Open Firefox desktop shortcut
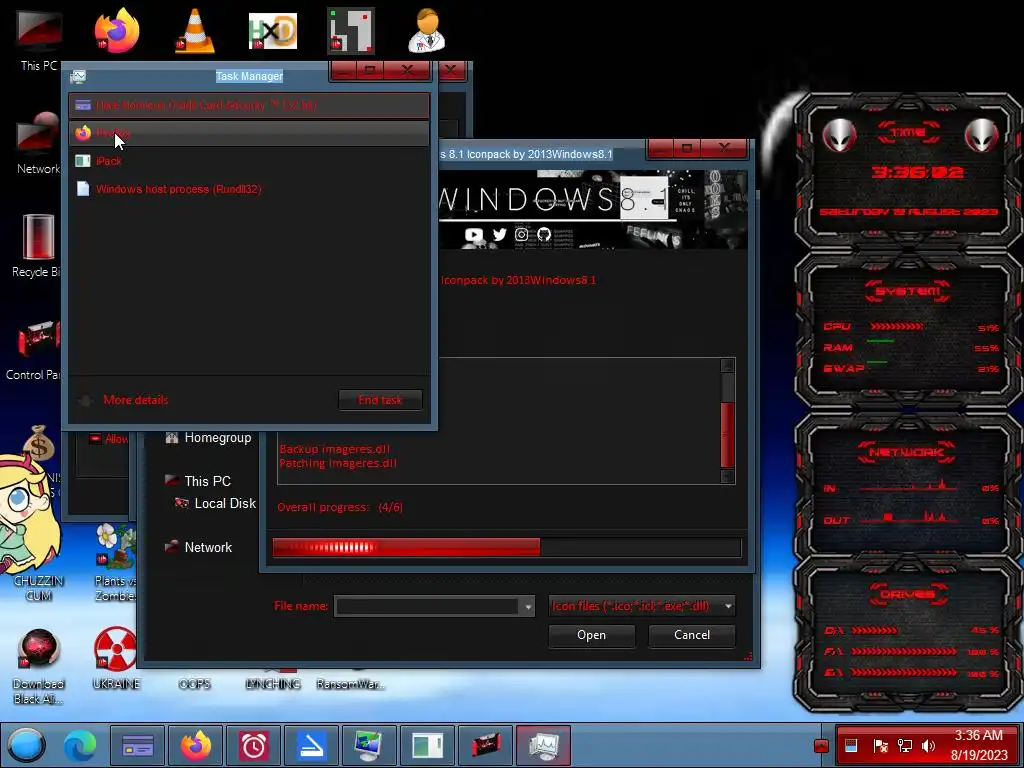This screenshot has width=1024, height=768. [117, 30]
